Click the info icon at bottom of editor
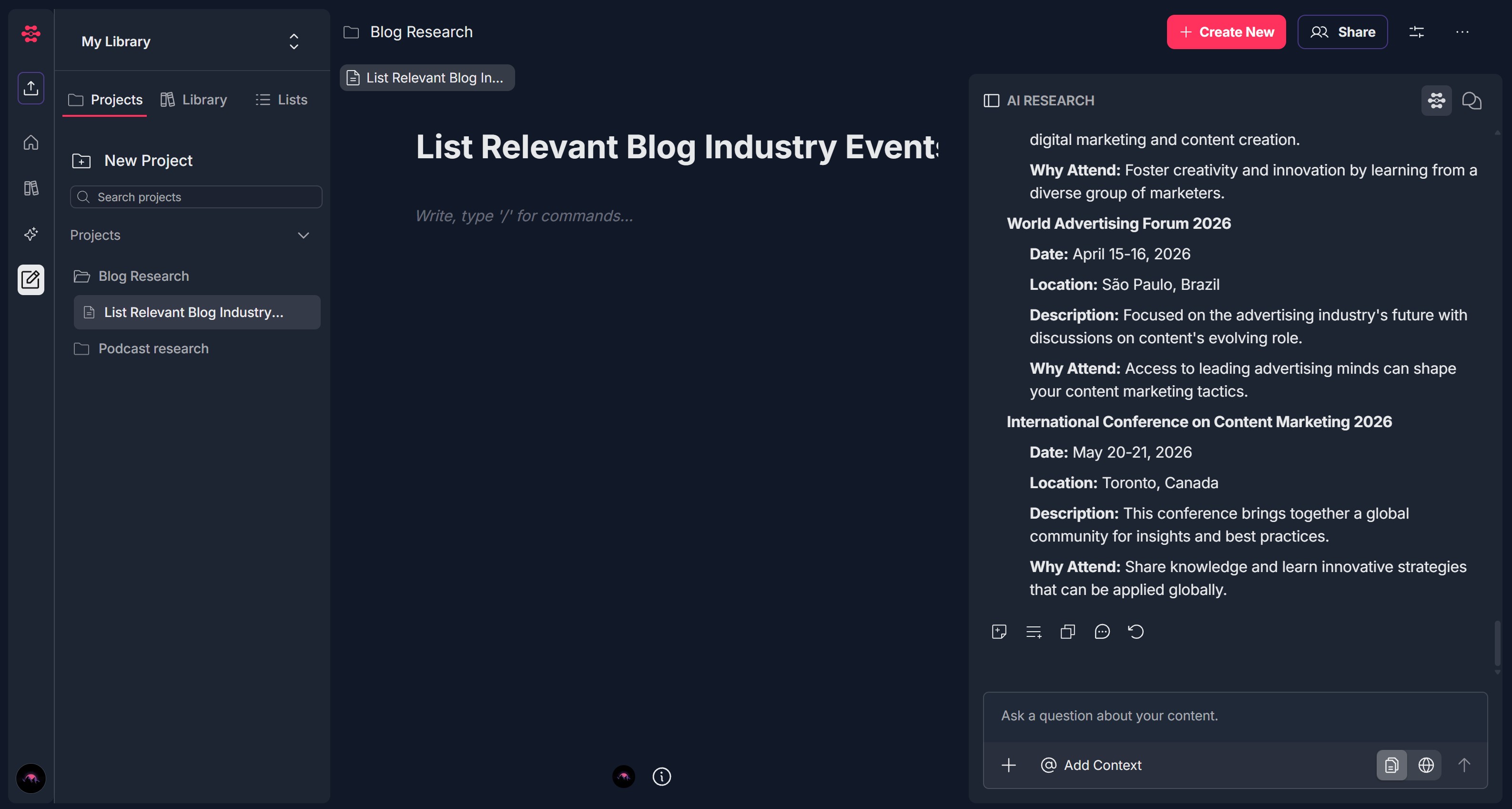The height and width of the screenshot is (809, 1512). point(661,777)
